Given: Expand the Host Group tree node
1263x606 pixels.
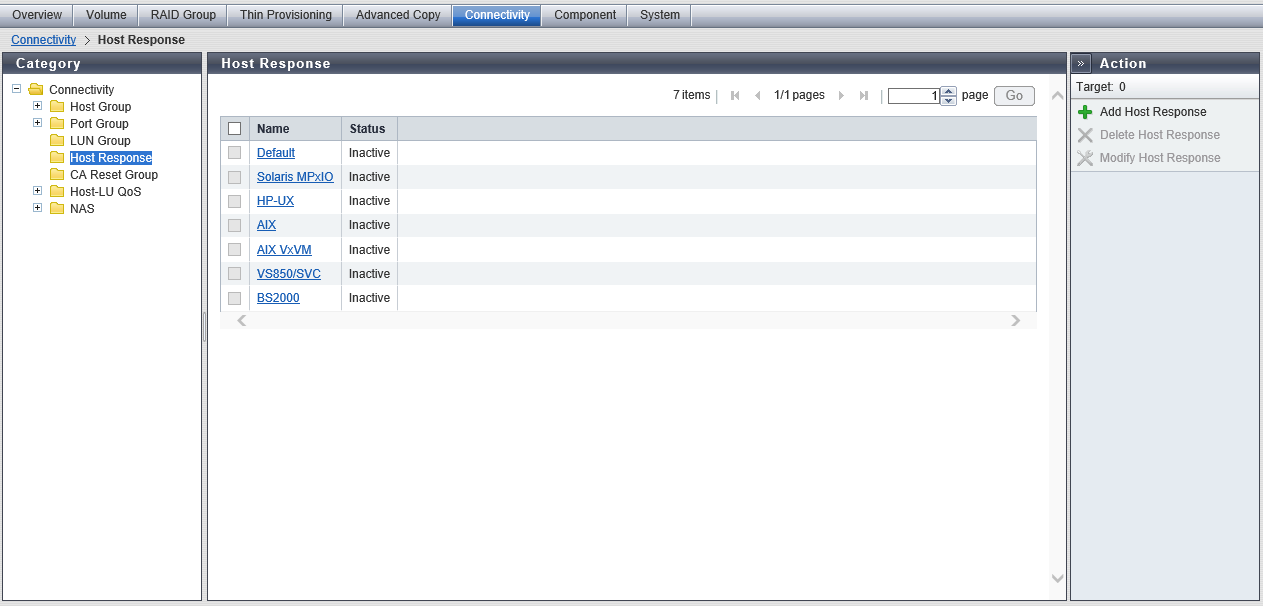Looking at the screenshot, I should click(38, 106).
